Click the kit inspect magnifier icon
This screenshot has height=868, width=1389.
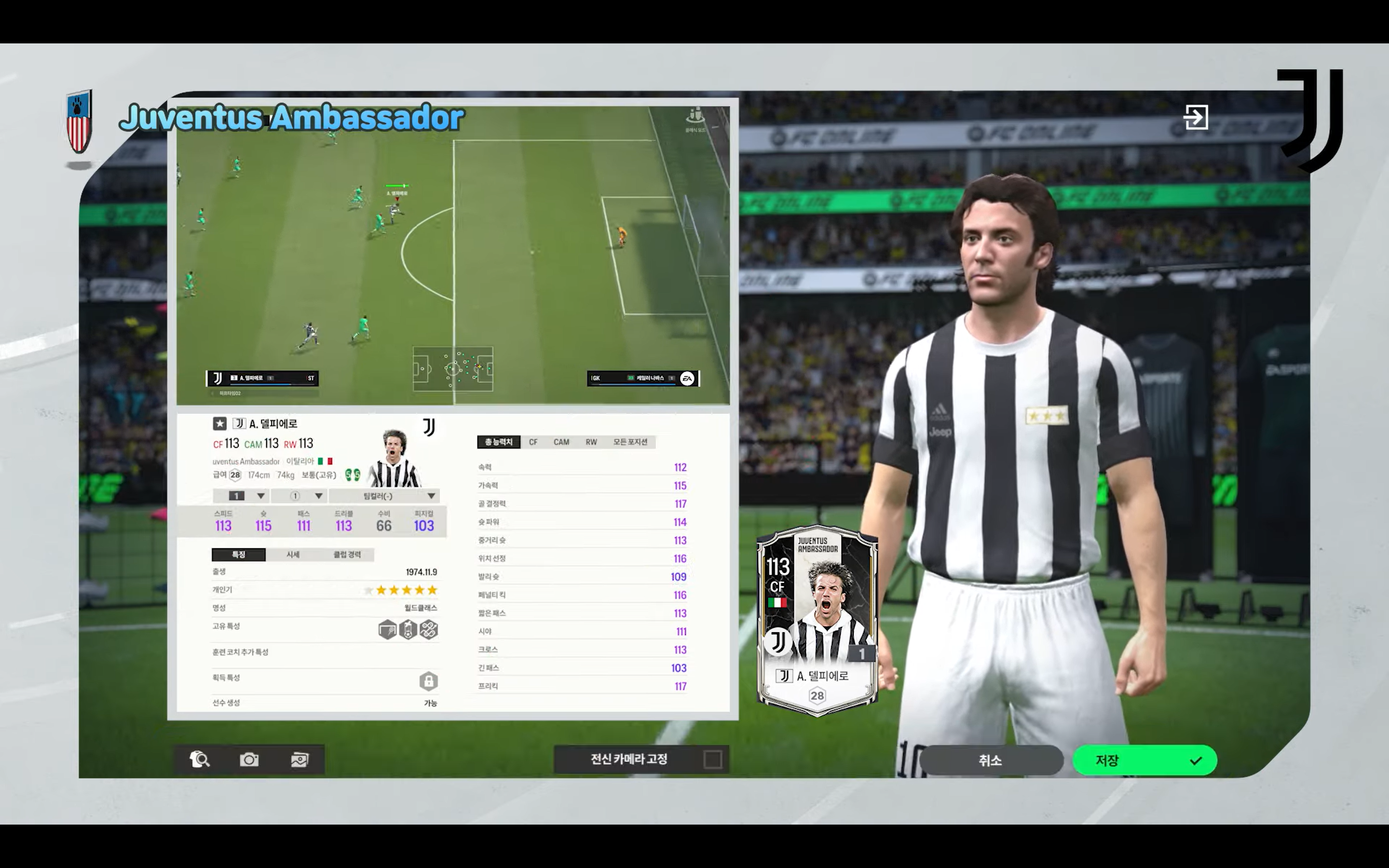point(199,759)
